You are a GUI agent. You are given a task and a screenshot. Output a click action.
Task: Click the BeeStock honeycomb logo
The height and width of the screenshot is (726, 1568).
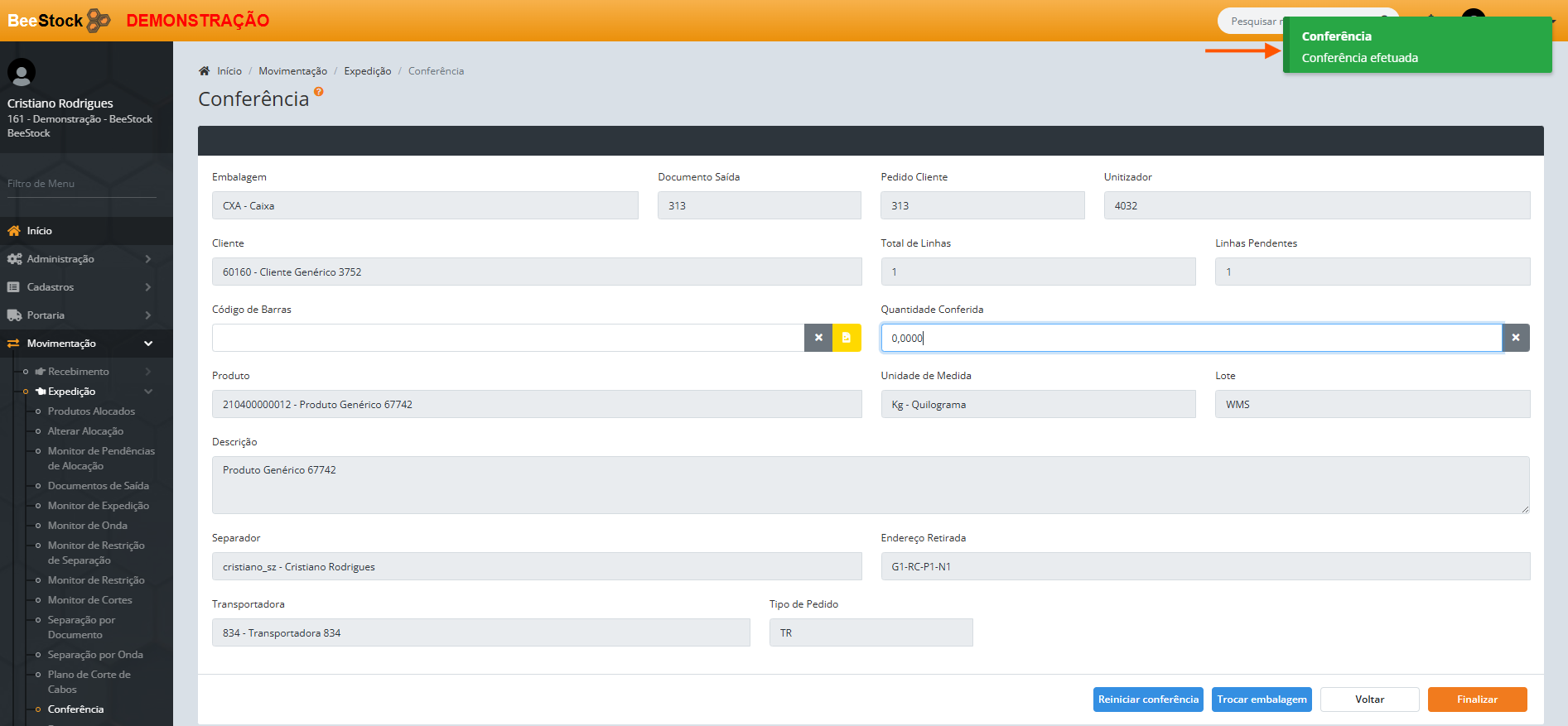pos(98,21)
